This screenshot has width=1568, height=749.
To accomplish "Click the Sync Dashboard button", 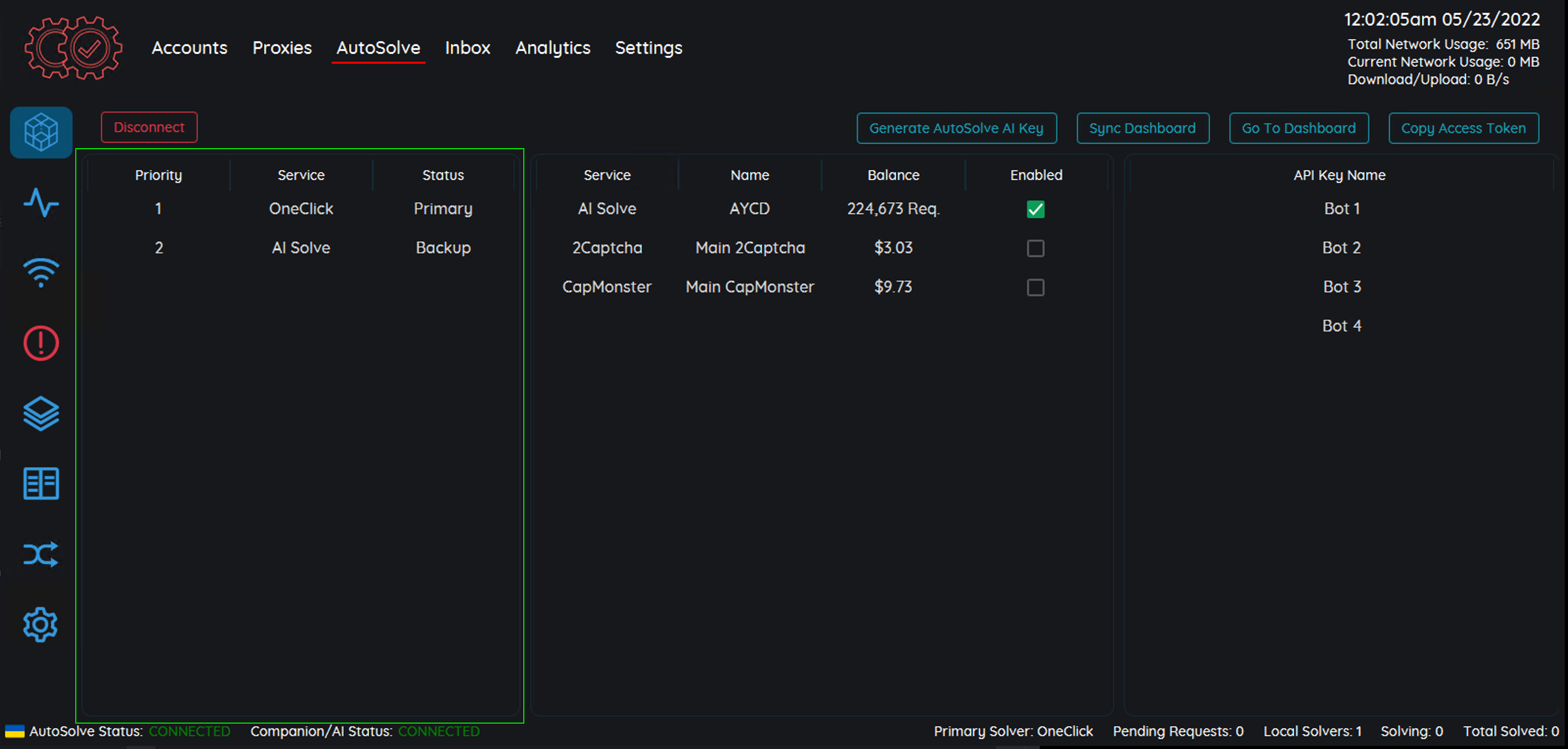I will point(1142,129).
